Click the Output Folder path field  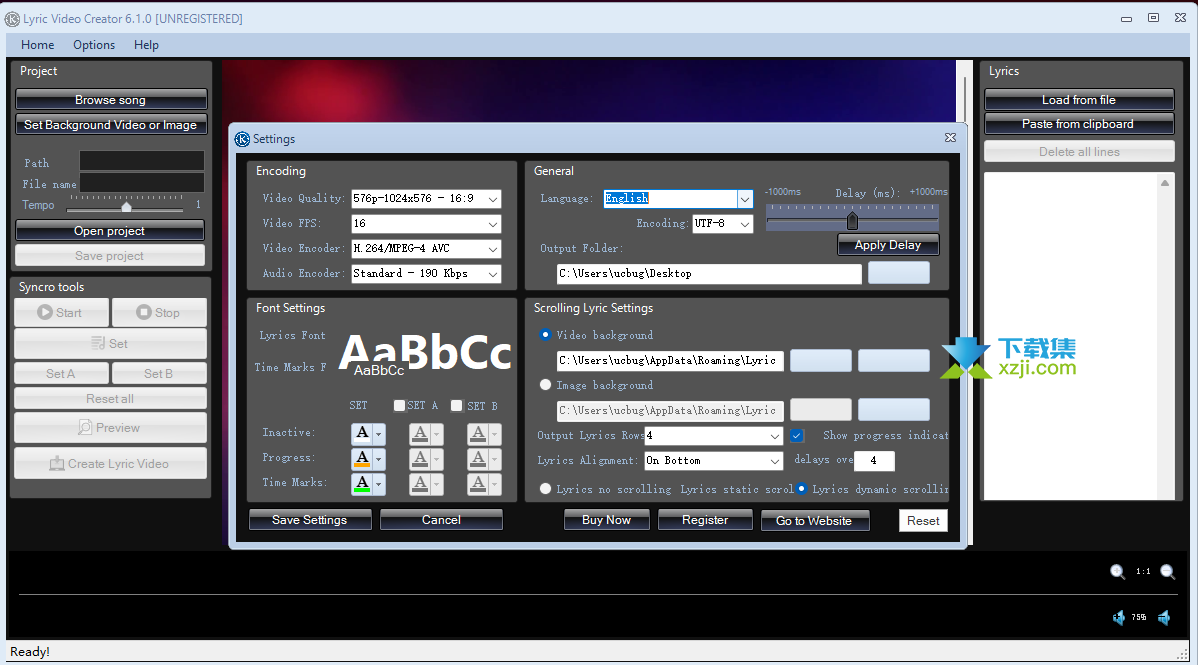coord(709,274)
